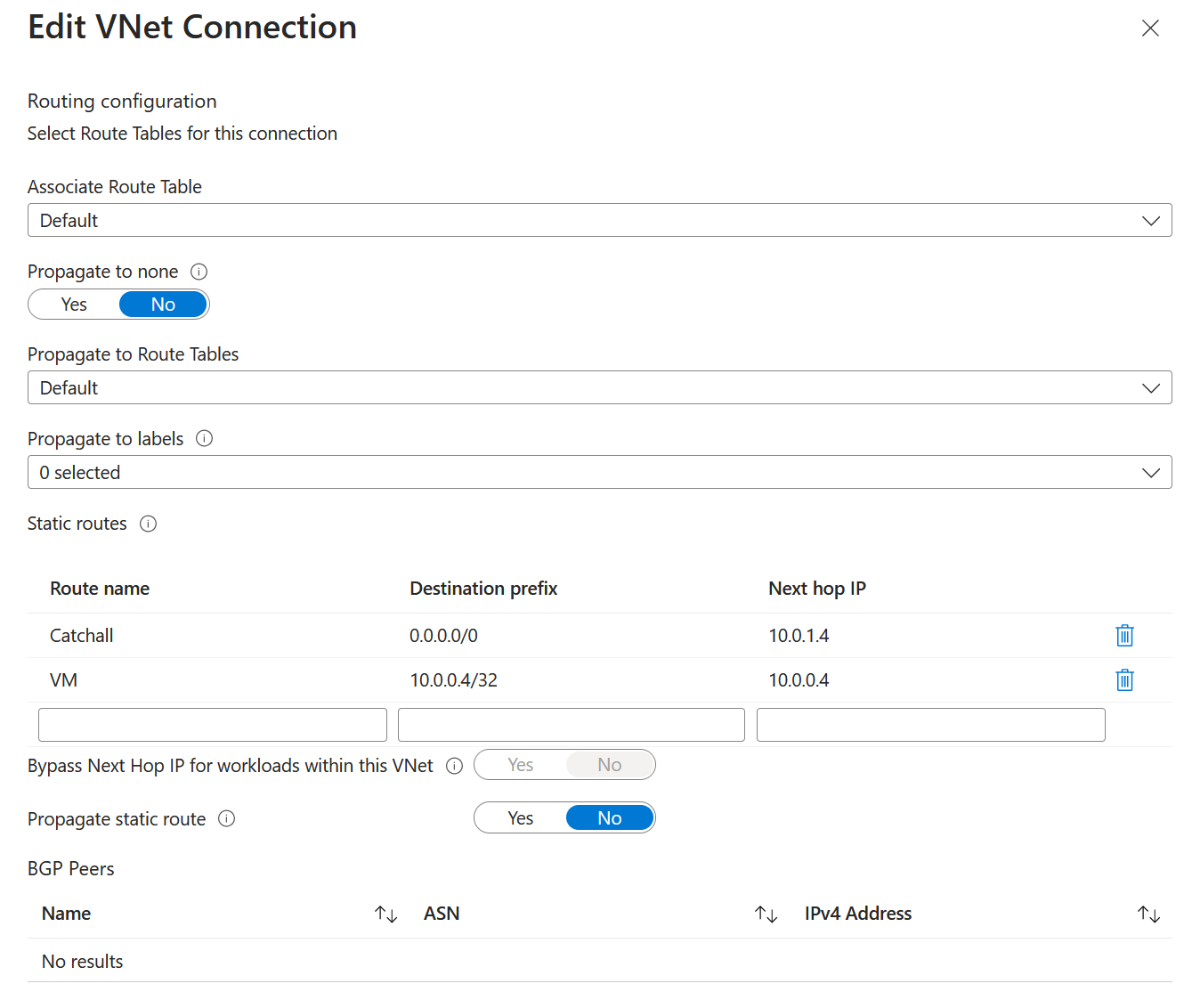Image resolution: width=1192 pixels, height=1008 pixels.
Task: Click the Destination prefix column header
Action: pos(483,589)
